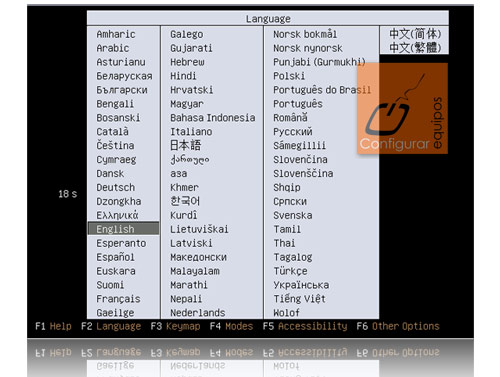Image resolution: width=500 pixels, height=377 pixels.
Task: Choose Thai language
Action: (x=284, y=243)
